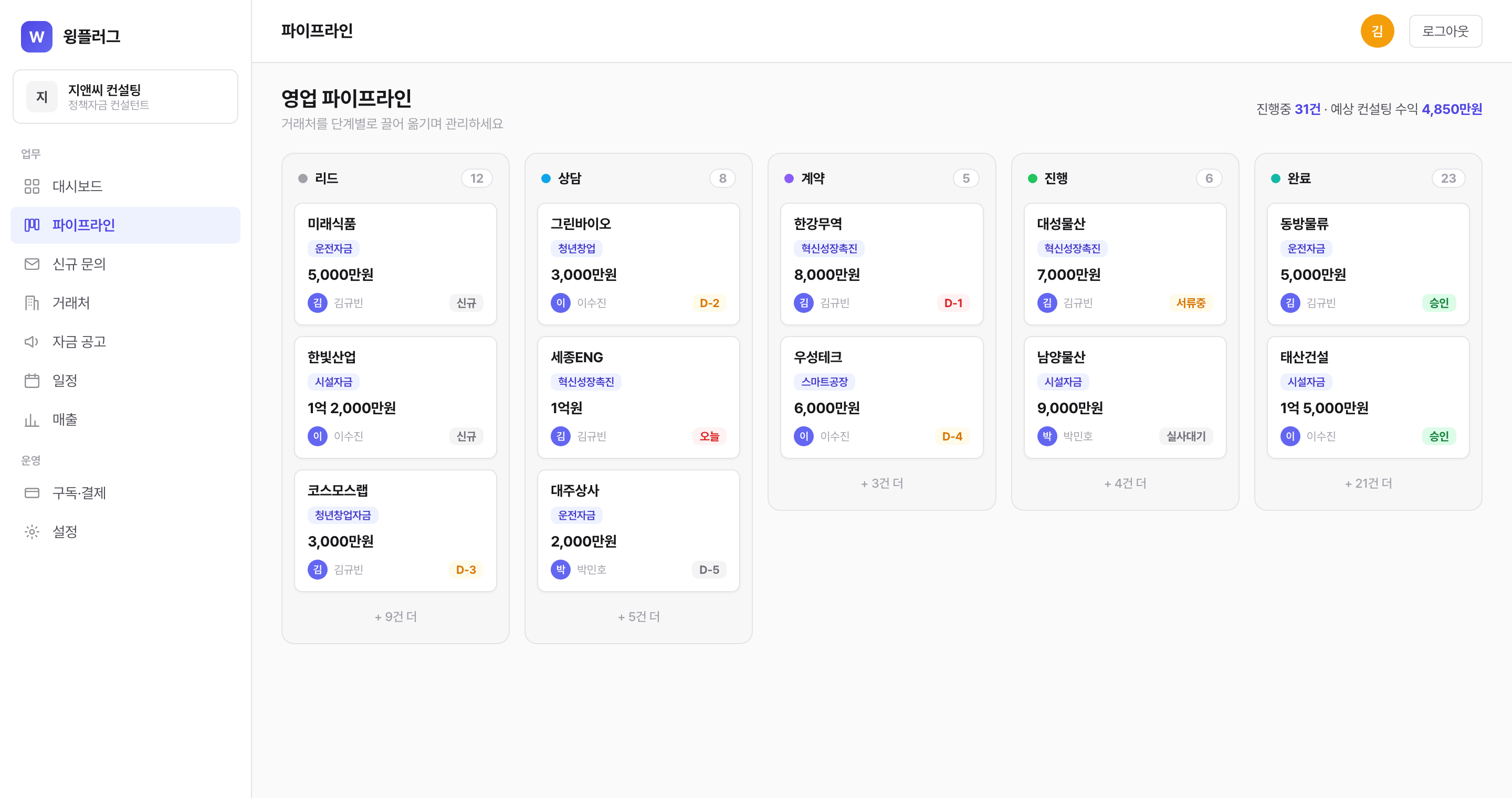Click 김 avatar on 동방물류 card
The height and width of the screenshot is (798, 1512).
point(1290,303)
